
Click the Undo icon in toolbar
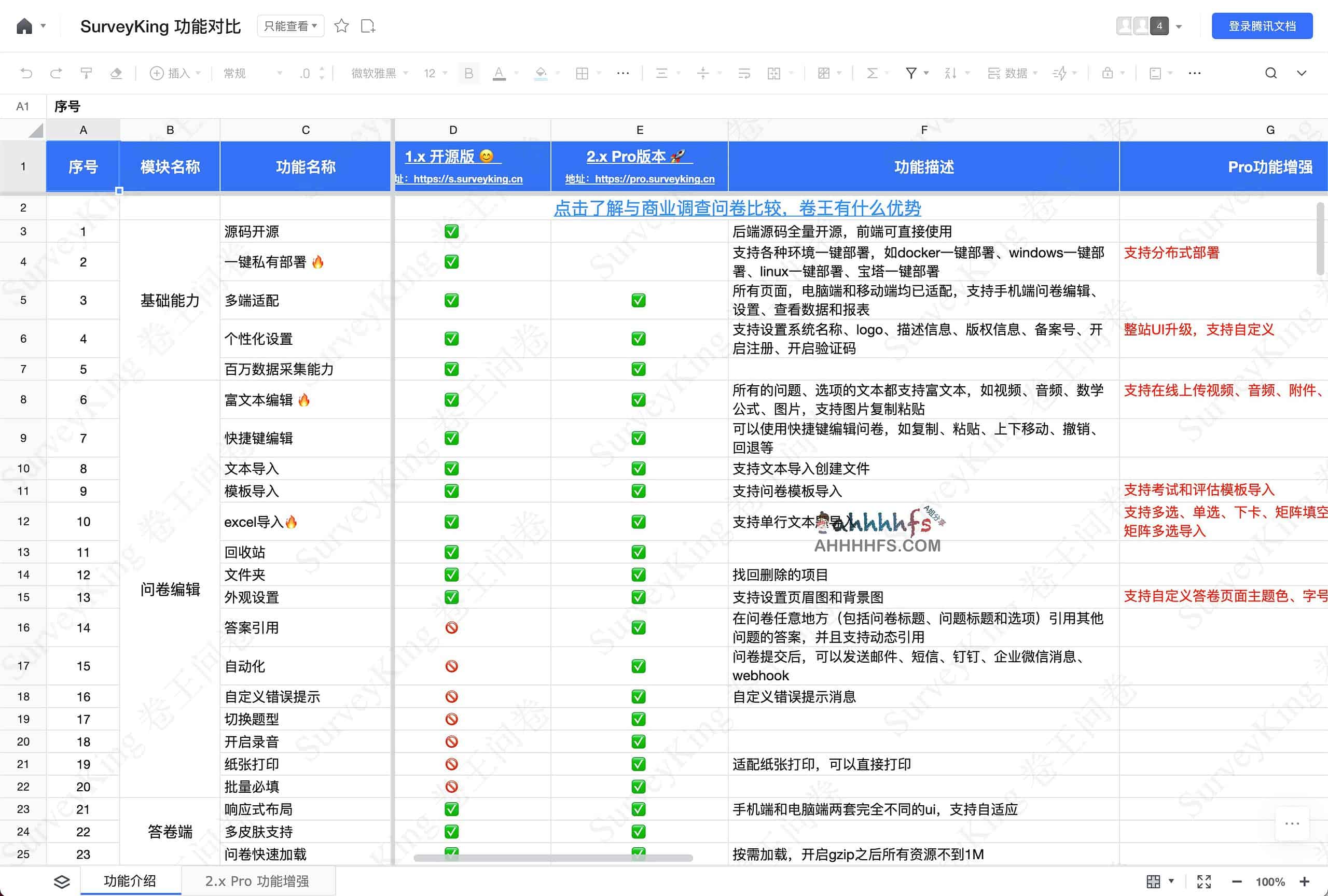26,73
